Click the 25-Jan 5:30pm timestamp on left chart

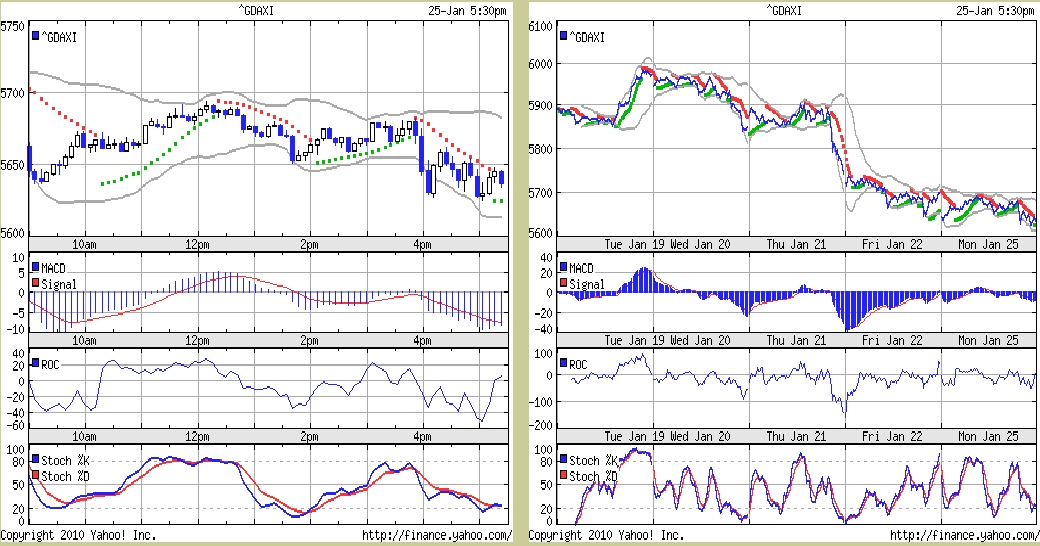point(467,10)
